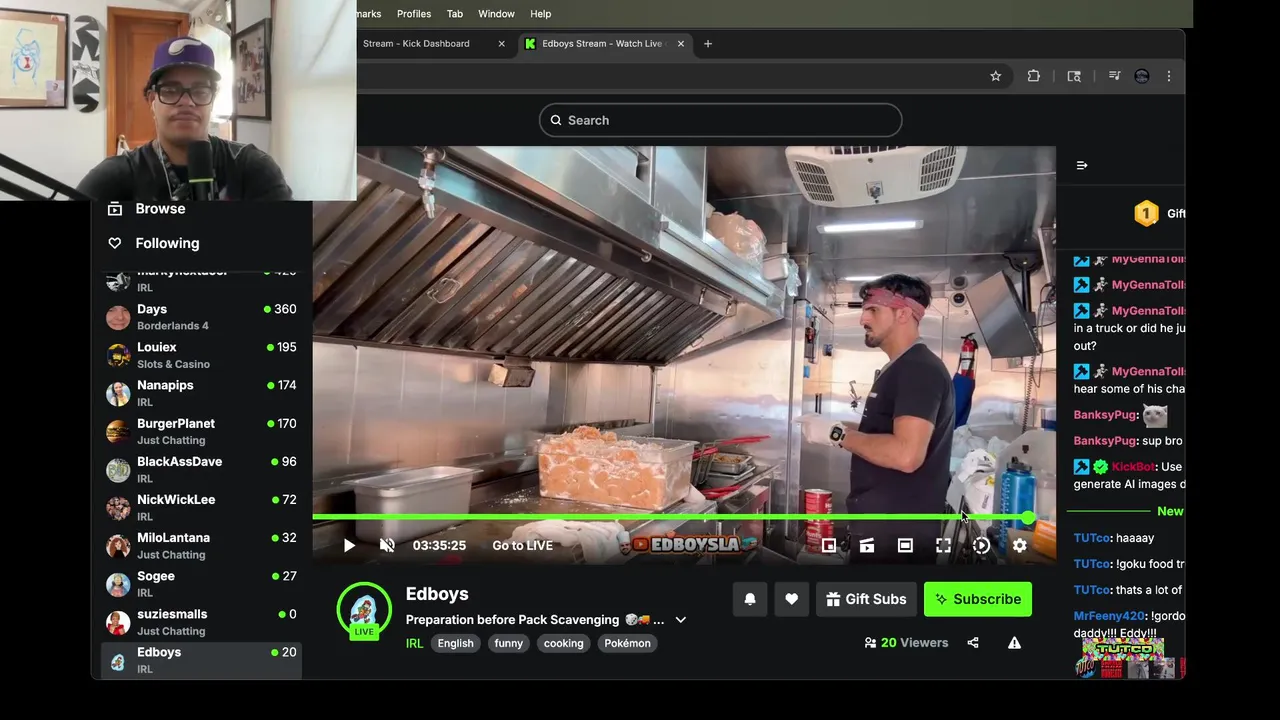Click the Pokémon tag
1280x720 pixels.
(627, 643)
